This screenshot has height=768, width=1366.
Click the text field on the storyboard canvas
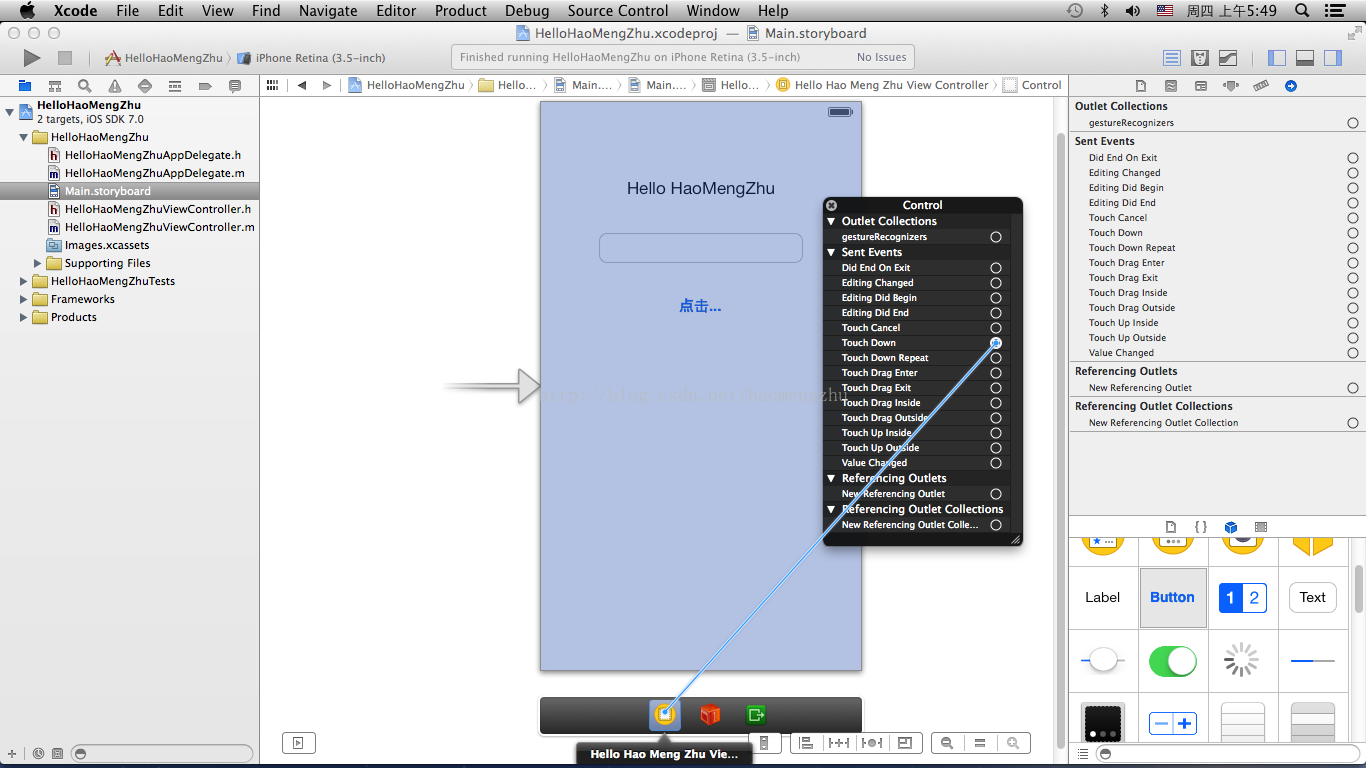(x=701, y=248)
